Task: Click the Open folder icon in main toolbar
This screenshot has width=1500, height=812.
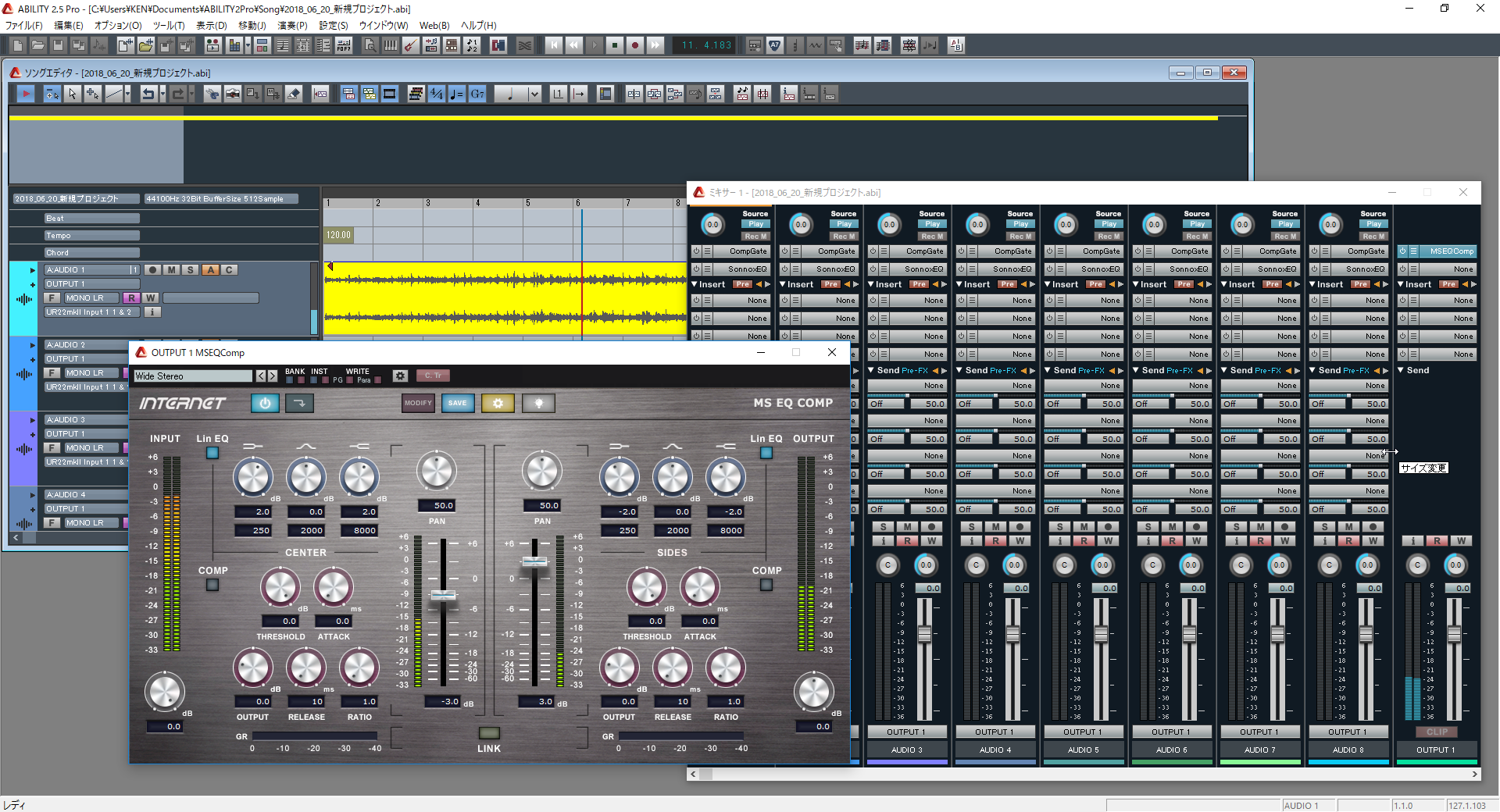Action: (37, 45)
